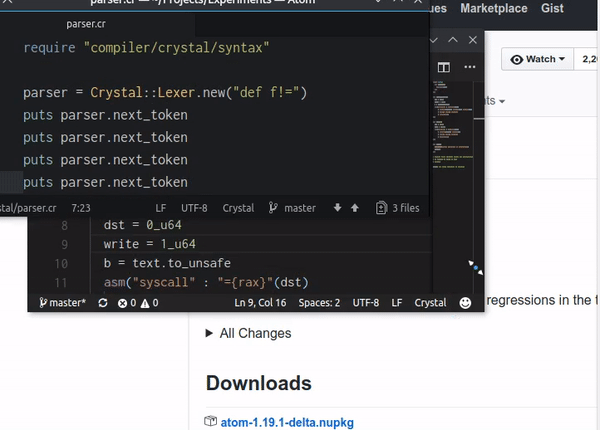Open the Marketplace link in the GitHub header
This screenshot has width=600, height=430.
click(x=494, y=8)
